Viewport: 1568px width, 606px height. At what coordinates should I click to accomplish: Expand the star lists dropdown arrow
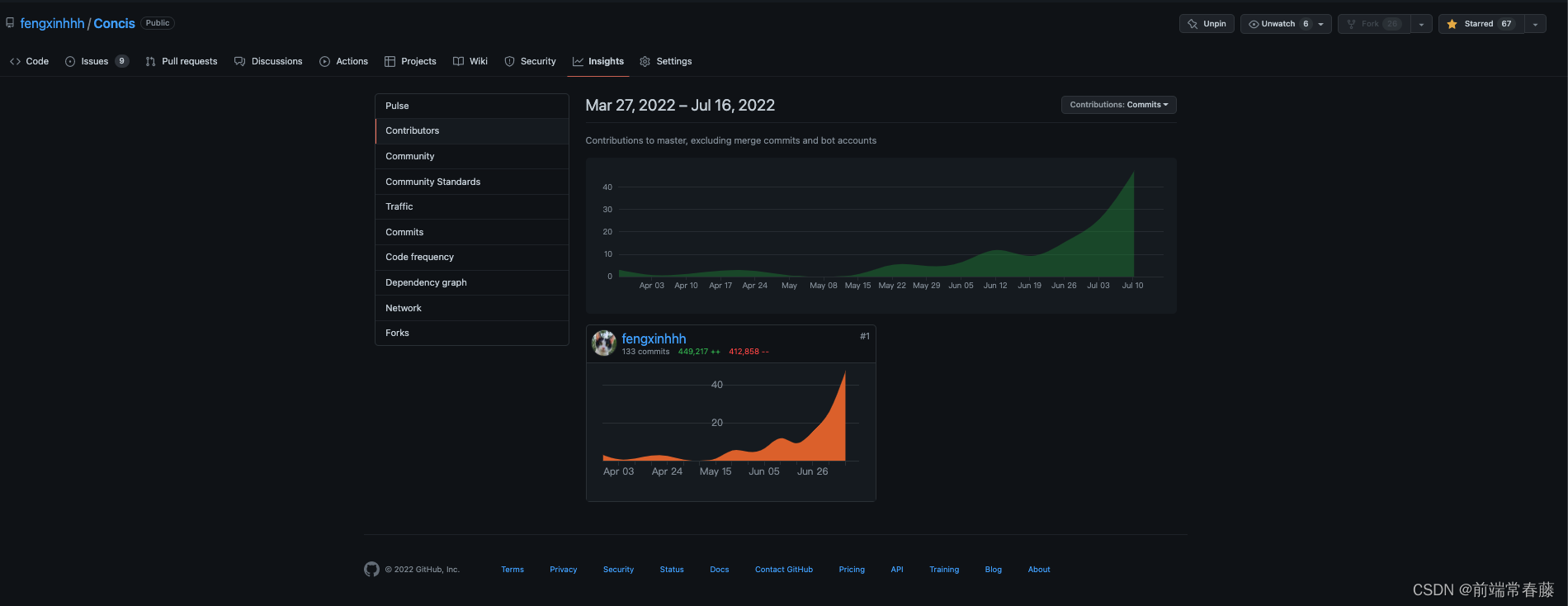(1535, 24)
